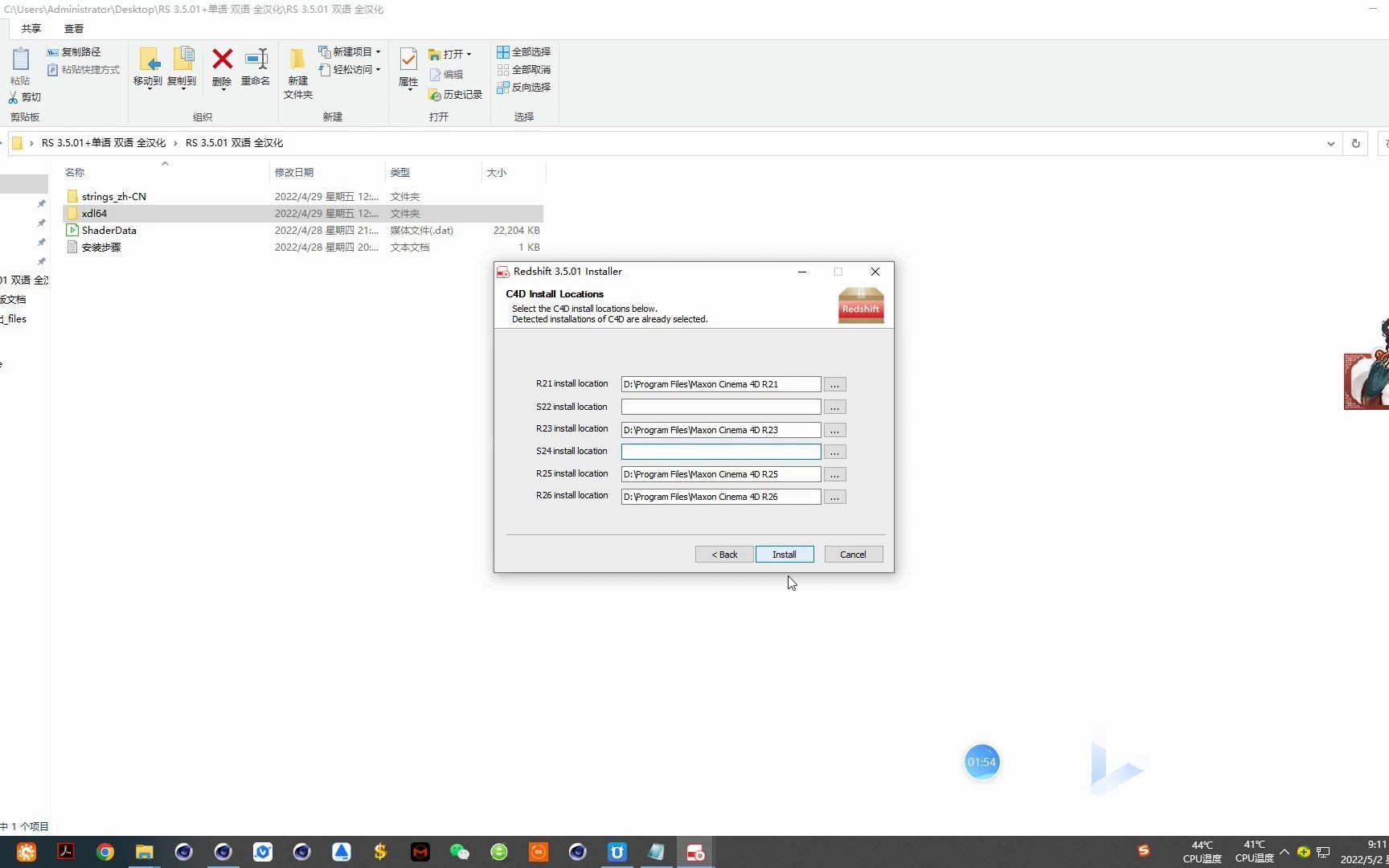Click Select none (全部取消)
This screenshot has height=868, width=1389.
pos(523,70)
